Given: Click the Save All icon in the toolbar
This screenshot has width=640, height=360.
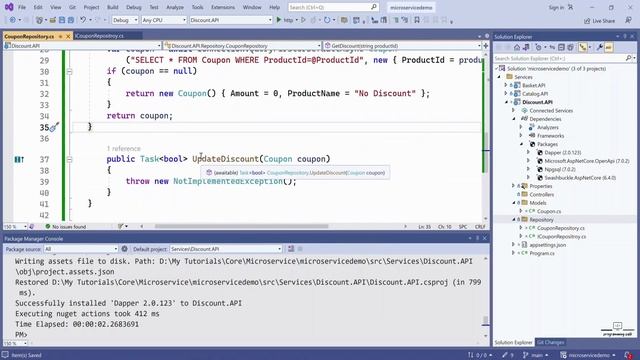Looking at the screenshot, I should pyautogui.click(x=71, y=20).
